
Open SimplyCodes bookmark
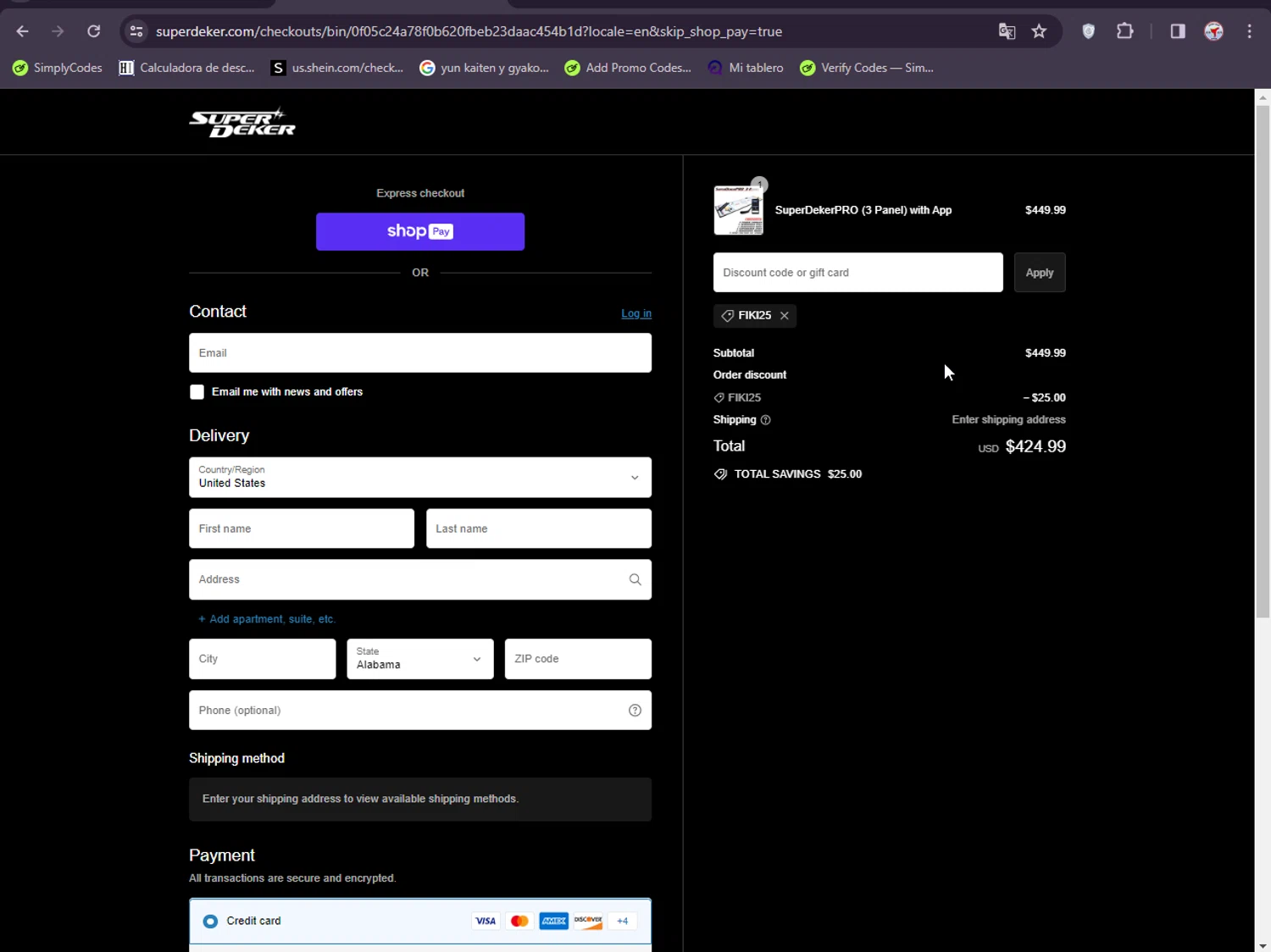click(58, 68)
